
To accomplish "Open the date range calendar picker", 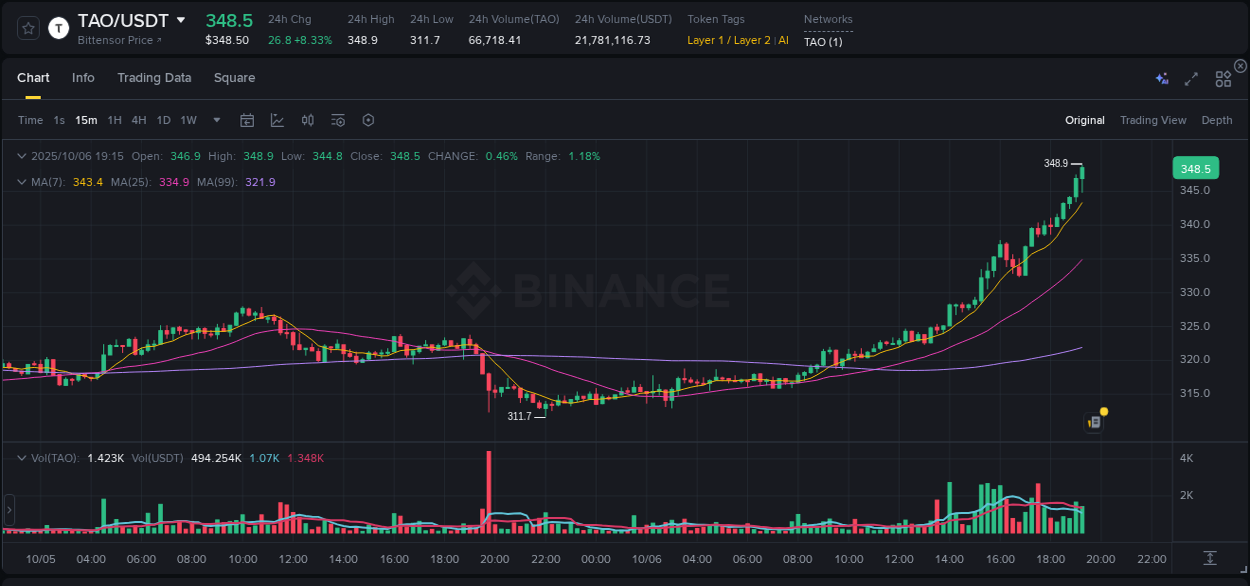I will click(x=247, y=120).
